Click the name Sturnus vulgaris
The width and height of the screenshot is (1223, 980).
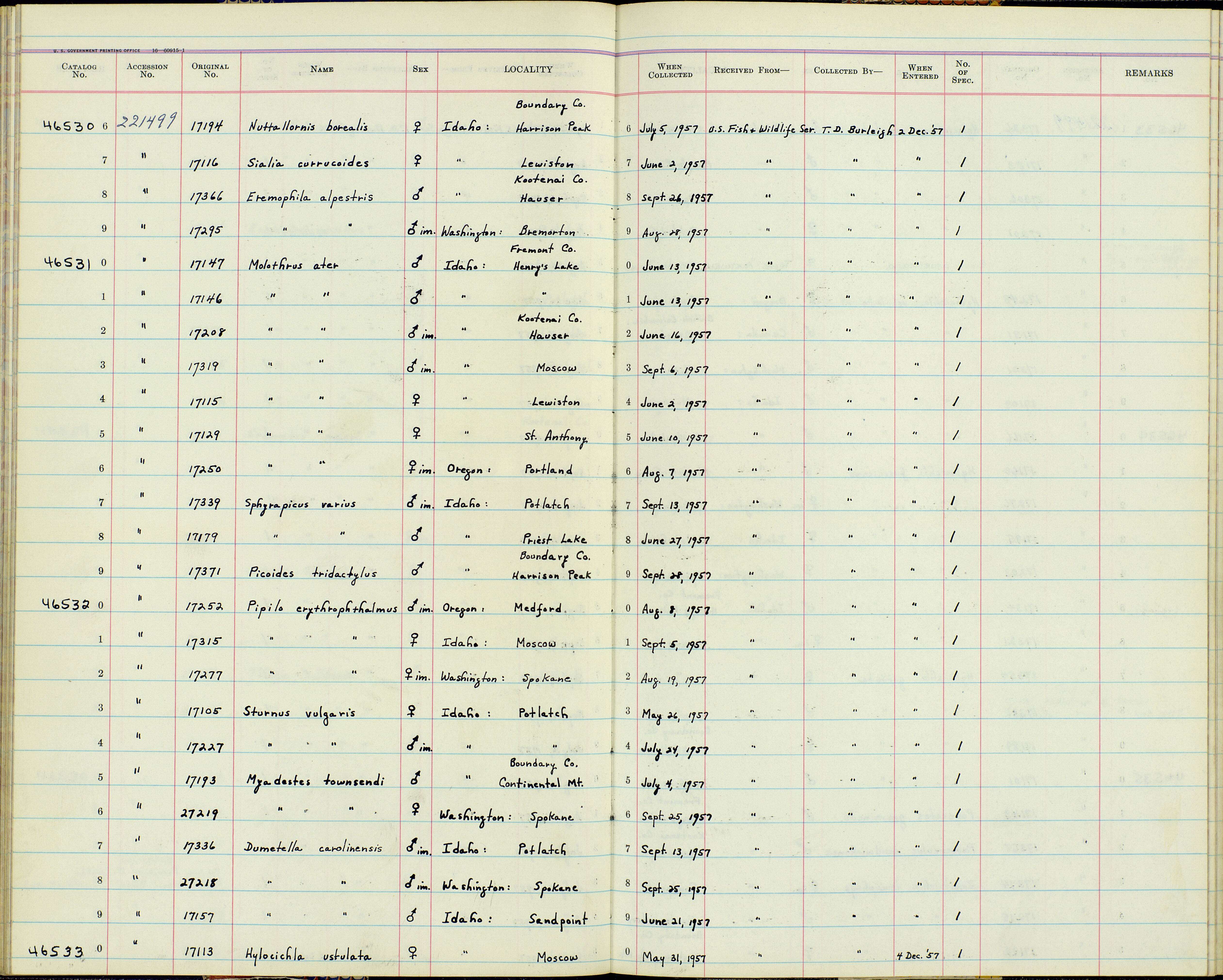pyautogui.click(x=300, y=713)
